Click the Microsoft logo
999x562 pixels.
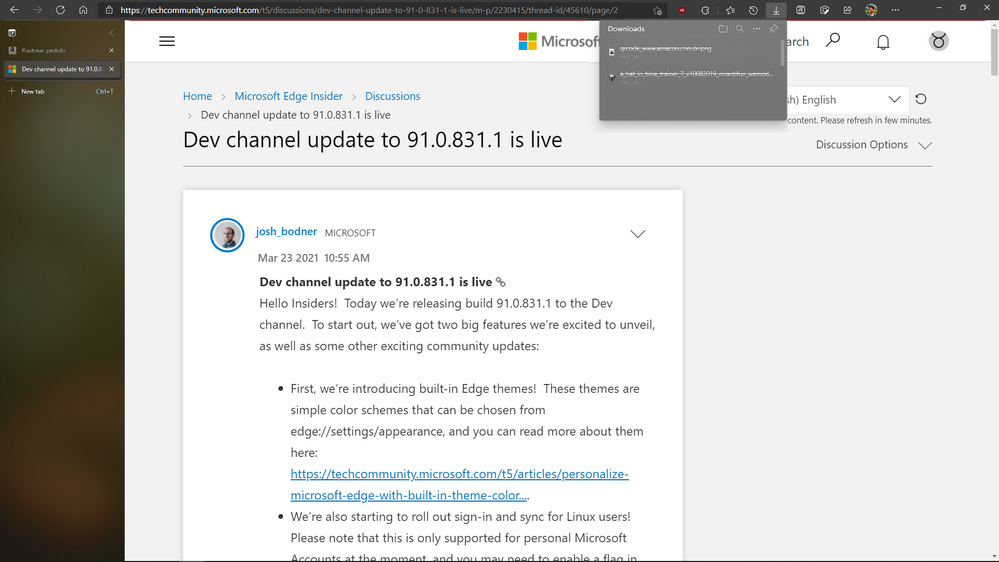(558, 41)
